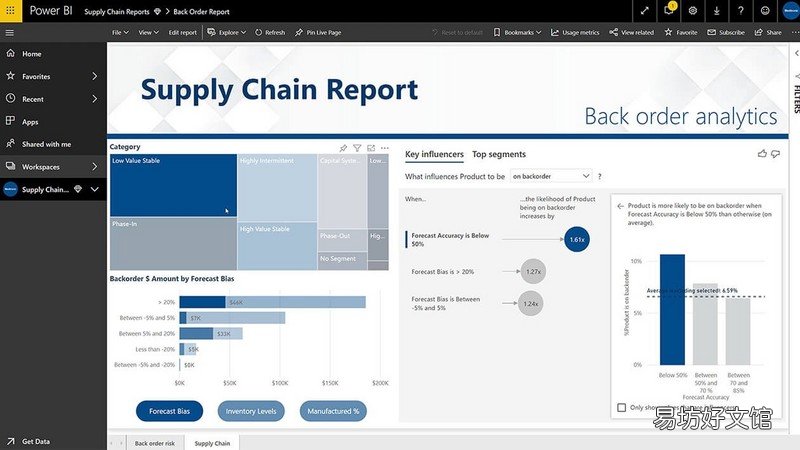
Task: Click Edit report
Action: (x=183, y=32)
